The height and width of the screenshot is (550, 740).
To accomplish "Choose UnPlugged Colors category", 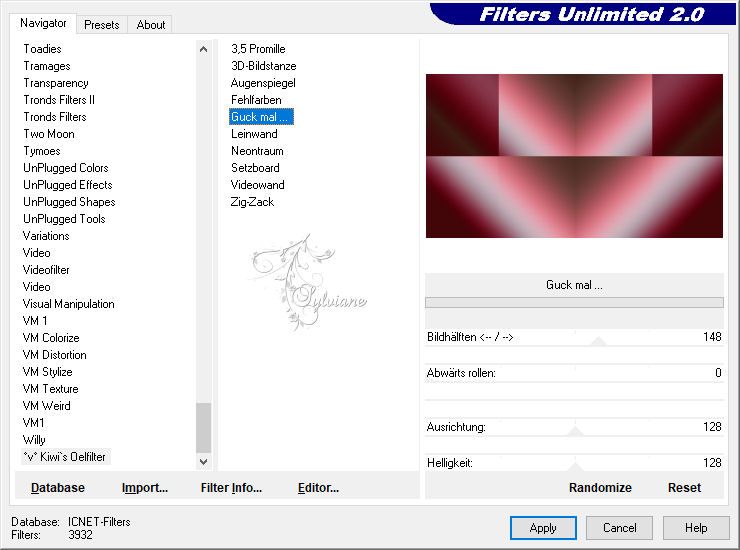I will [66, 168].
